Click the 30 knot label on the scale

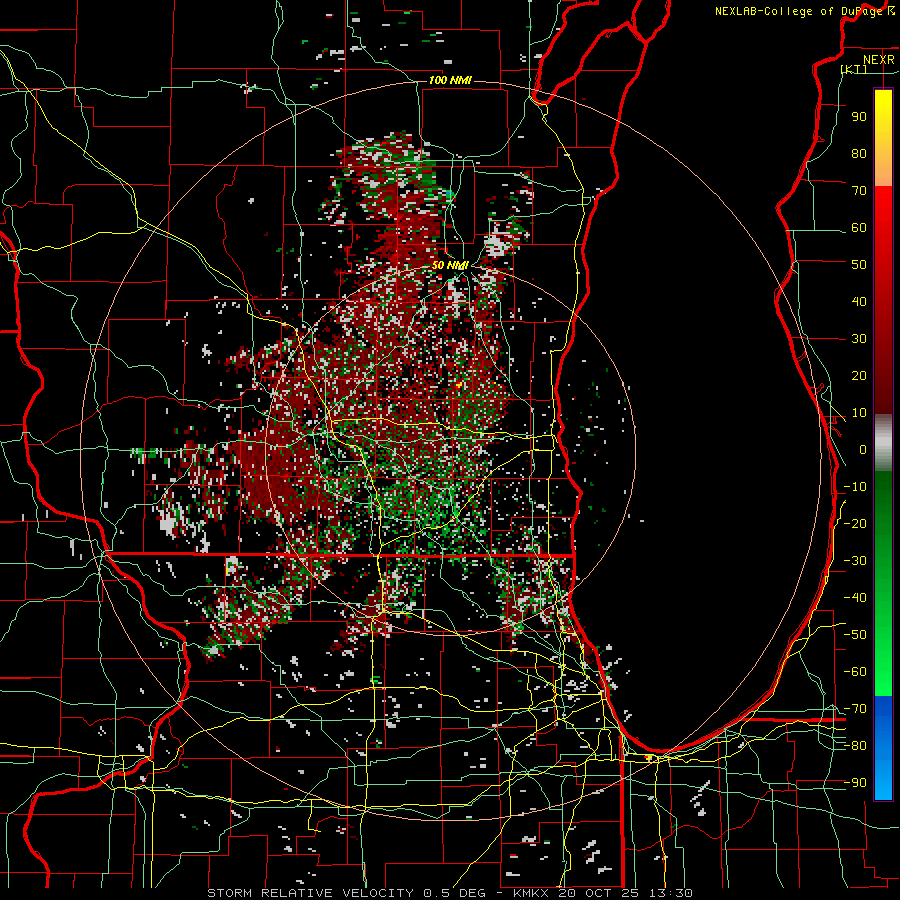point(859,339)
